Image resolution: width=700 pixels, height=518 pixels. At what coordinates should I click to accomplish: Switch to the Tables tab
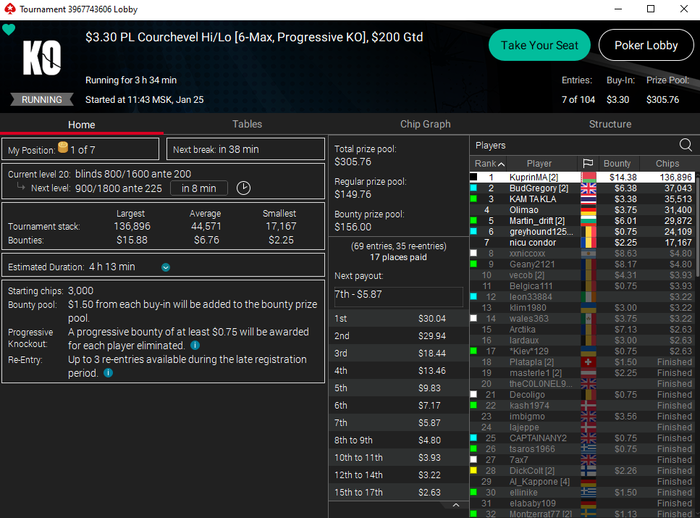[x=247, y=124]
